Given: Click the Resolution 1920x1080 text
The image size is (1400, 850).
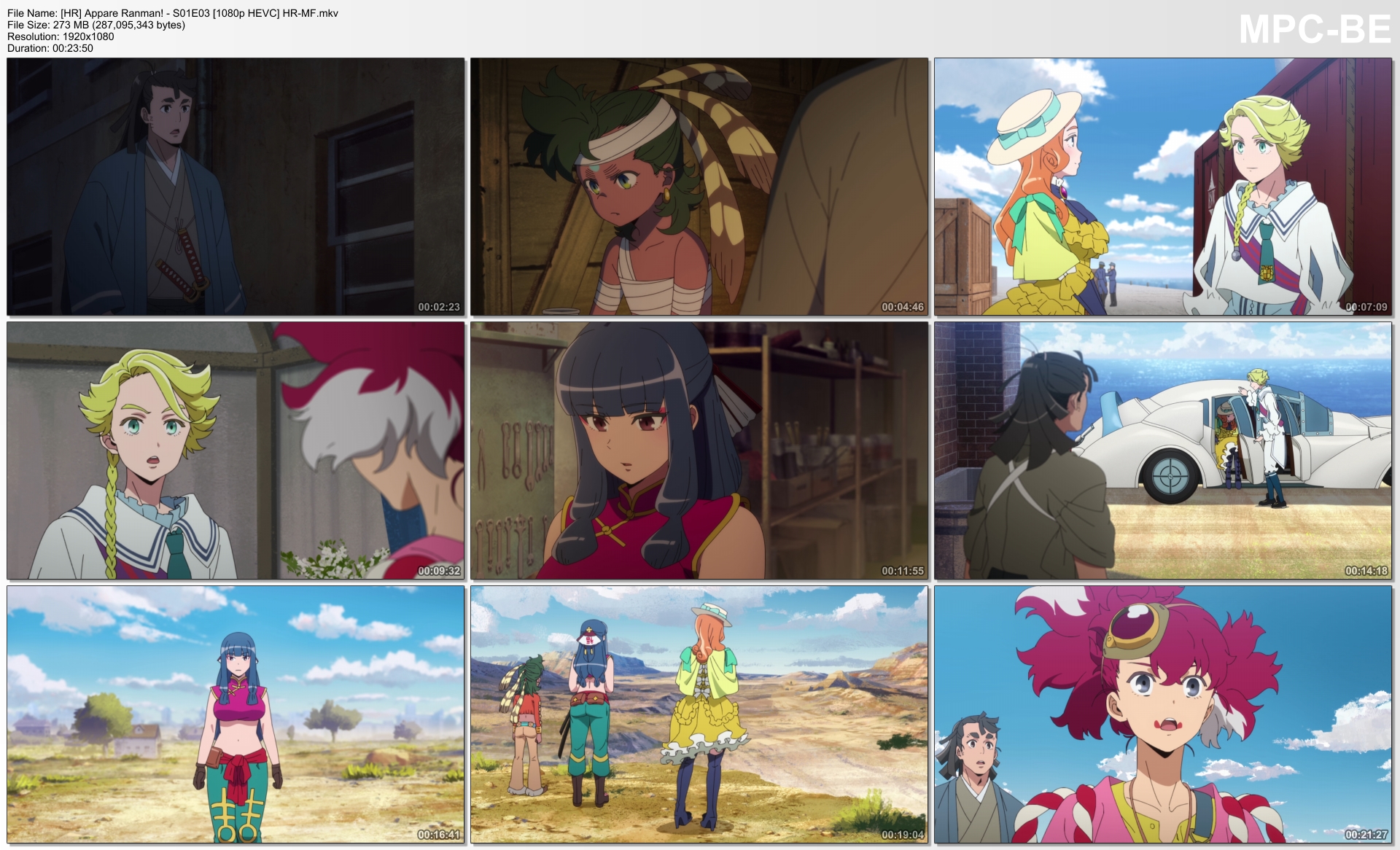Looking at the screenshot, I should coord(61,36).
